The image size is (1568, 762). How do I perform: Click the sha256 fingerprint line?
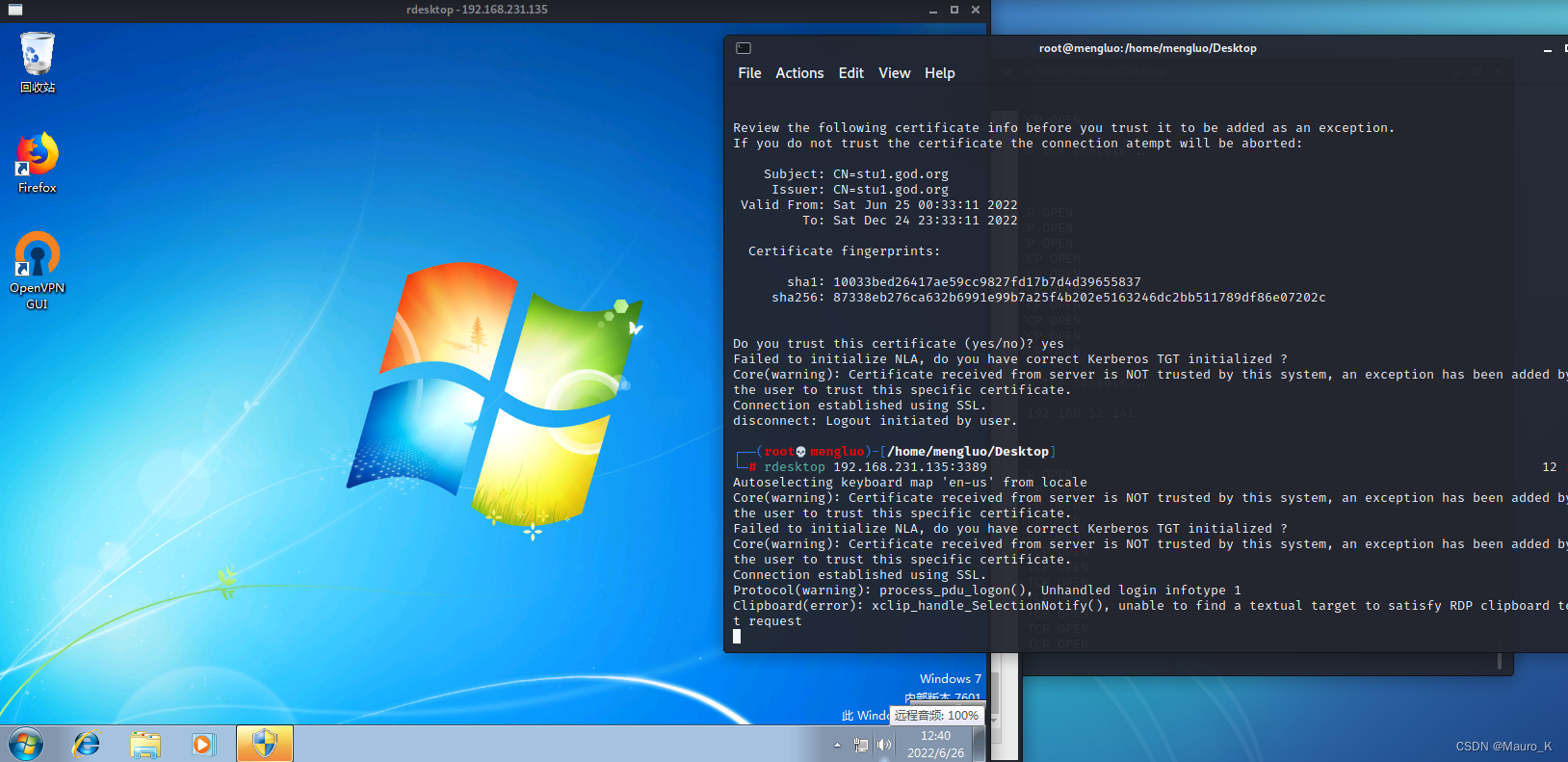pos(1049,298)
